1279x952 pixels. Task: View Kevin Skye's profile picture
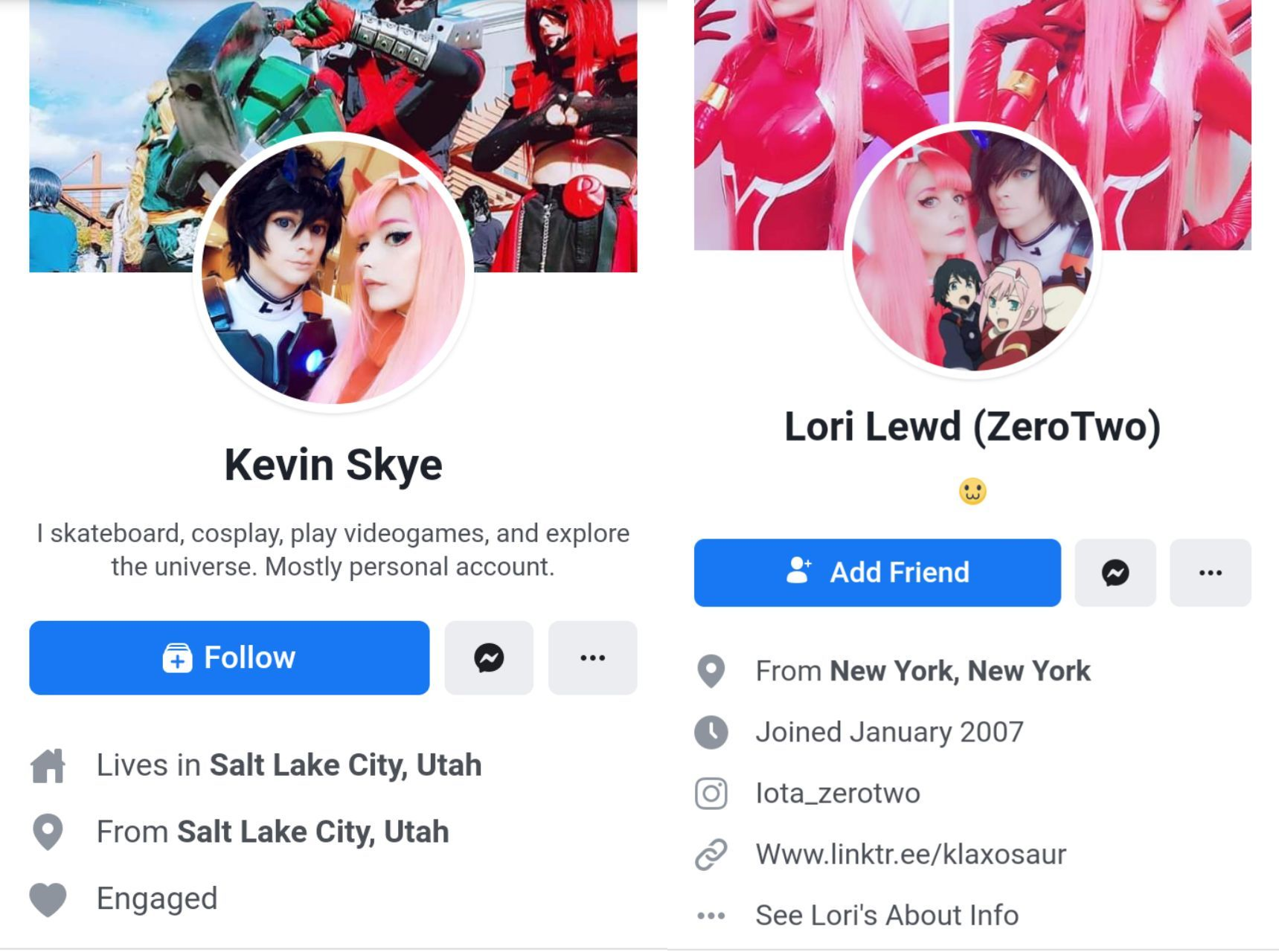tap(333, 271)
